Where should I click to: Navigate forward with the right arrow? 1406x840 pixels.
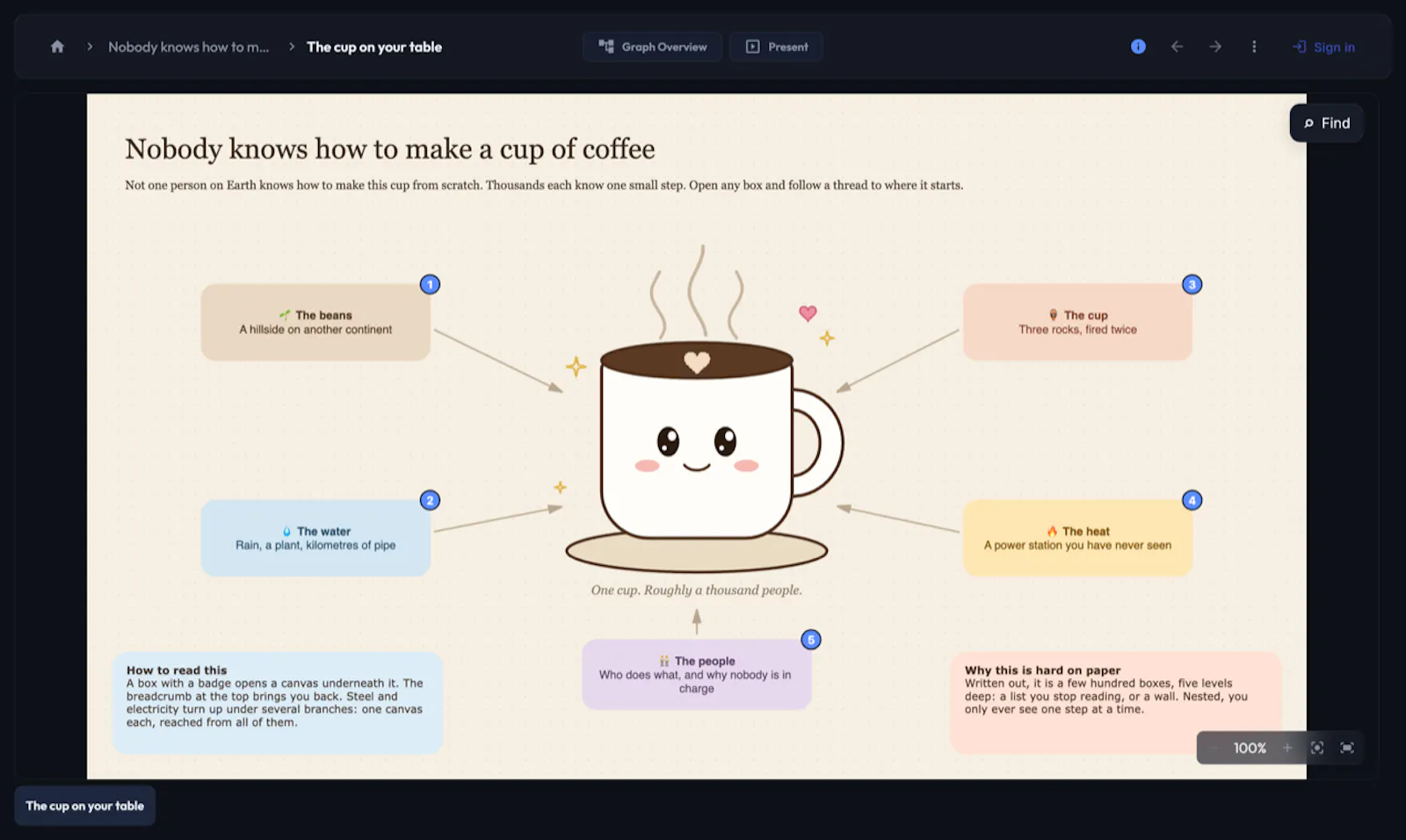pyautogui.click(x=1215, y=47)
